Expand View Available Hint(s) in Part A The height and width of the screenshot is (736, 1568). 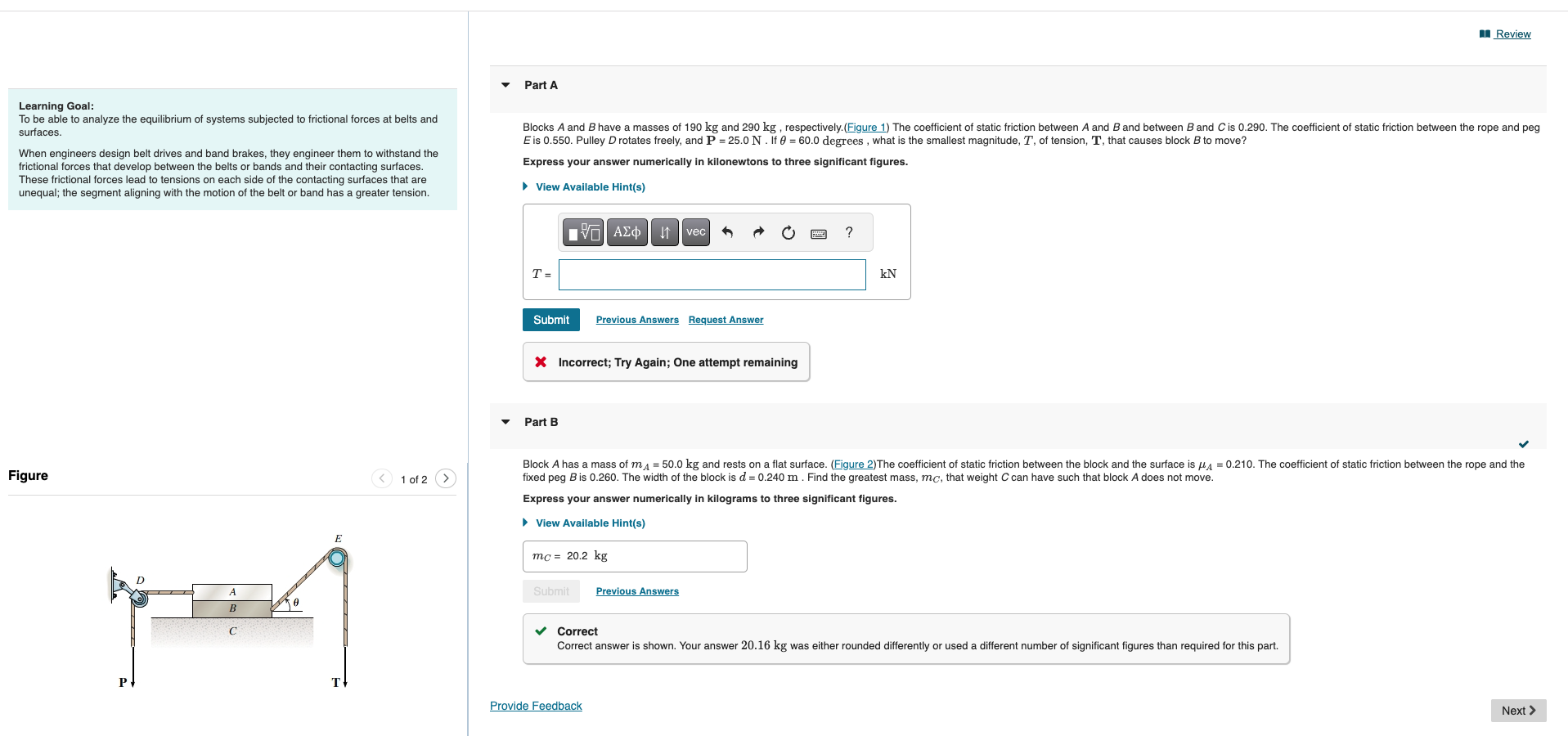pos(589,186)
